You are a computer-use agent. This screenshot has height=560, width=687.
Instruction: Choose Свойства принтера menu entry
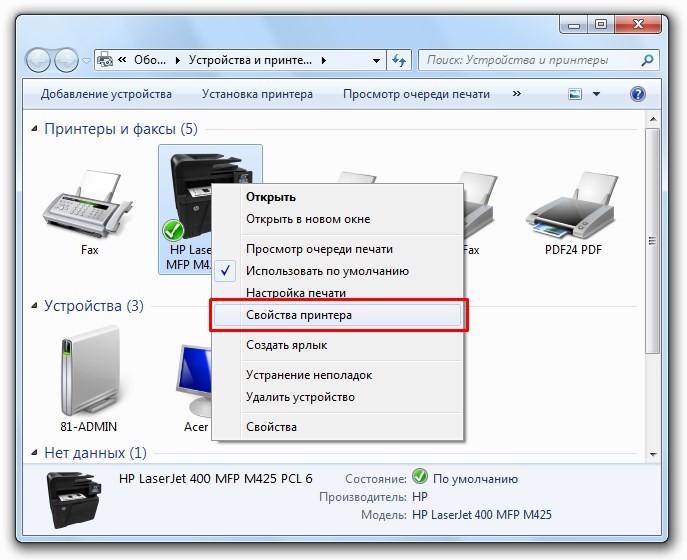point(337,315)
